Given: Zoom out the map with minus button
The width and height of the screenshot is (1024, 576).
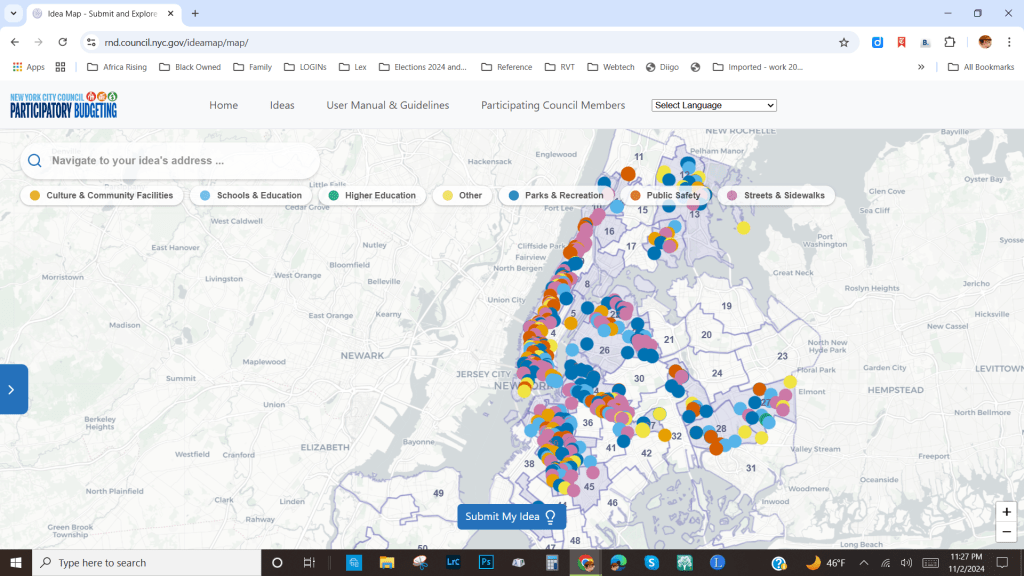Looking at the screenshot, I should point(1006,533).
